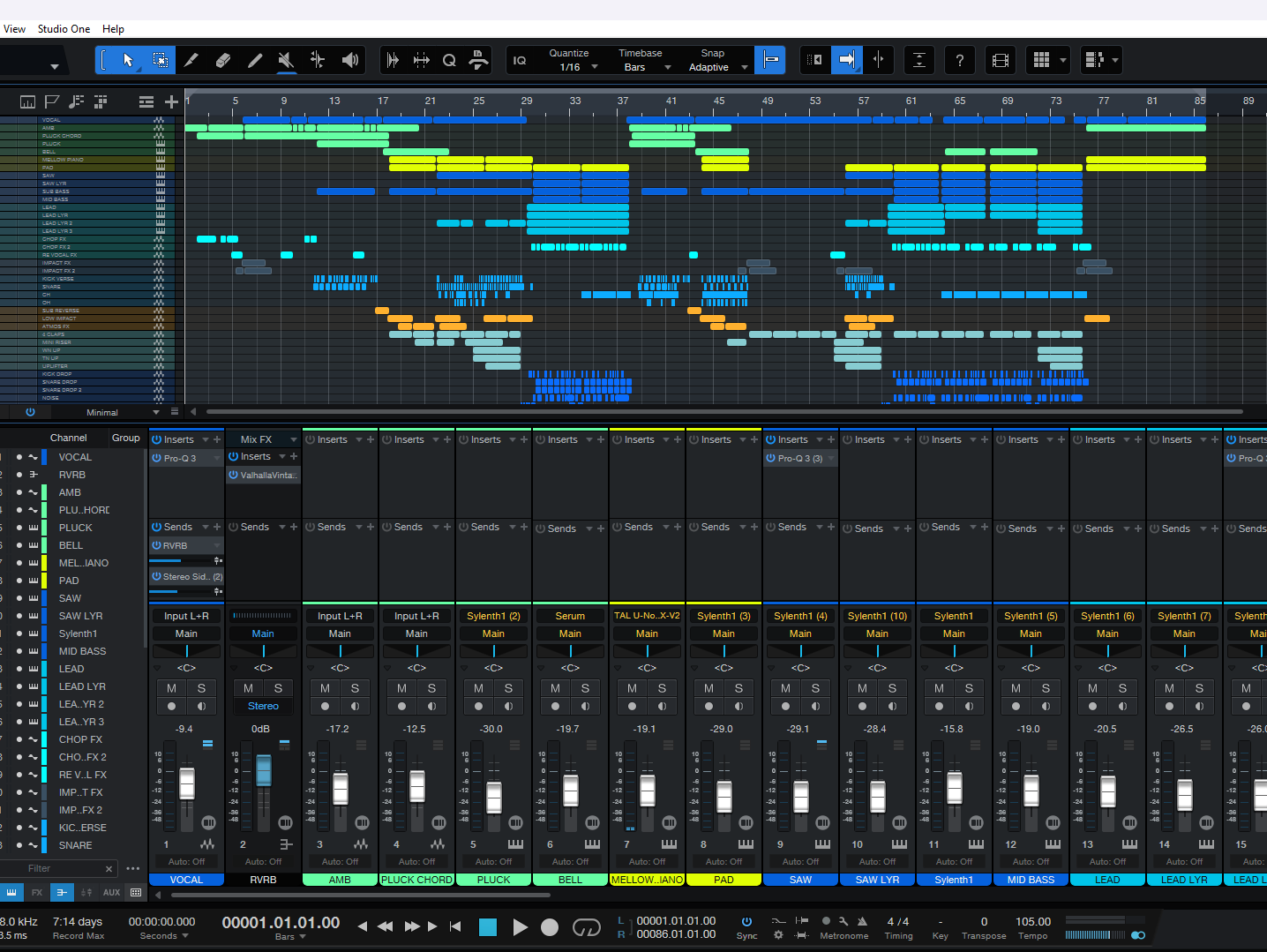Open the video player film icon
This screenshot has height=952, width=1267.
pos(1000,60)
